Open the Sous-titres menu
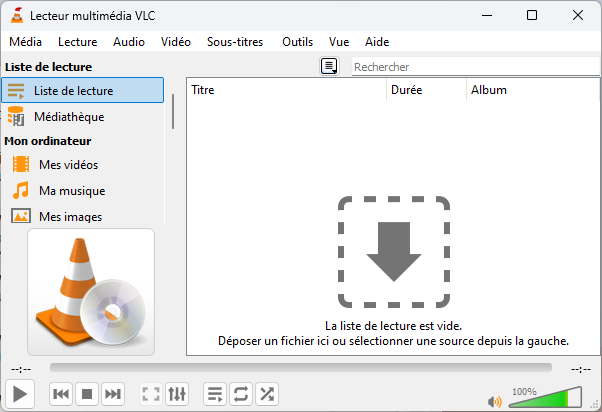 pos(235,41)
